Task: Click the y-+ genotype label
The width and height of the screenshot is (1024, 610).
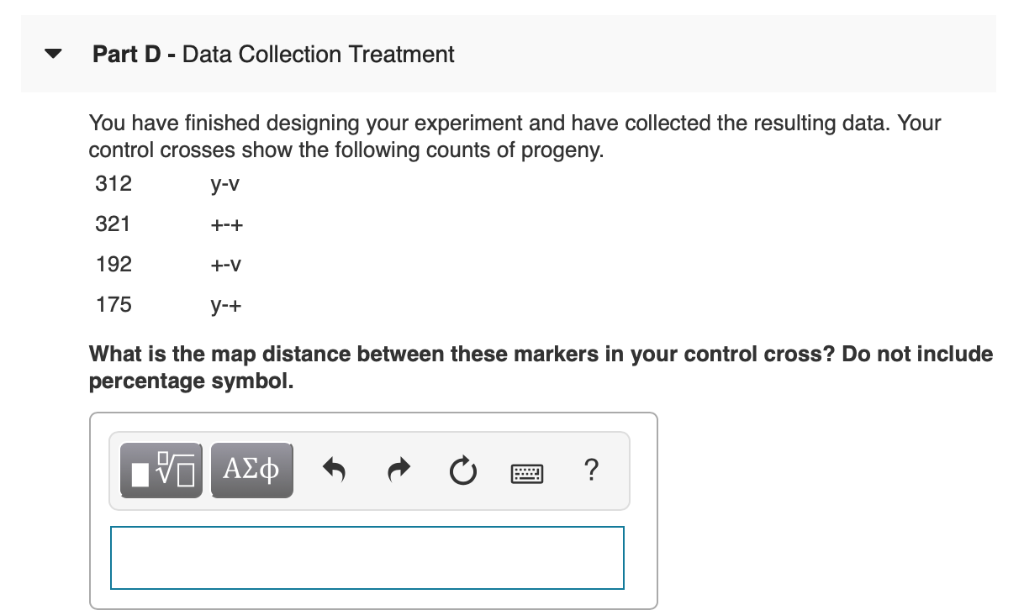Action: (226, 306)
